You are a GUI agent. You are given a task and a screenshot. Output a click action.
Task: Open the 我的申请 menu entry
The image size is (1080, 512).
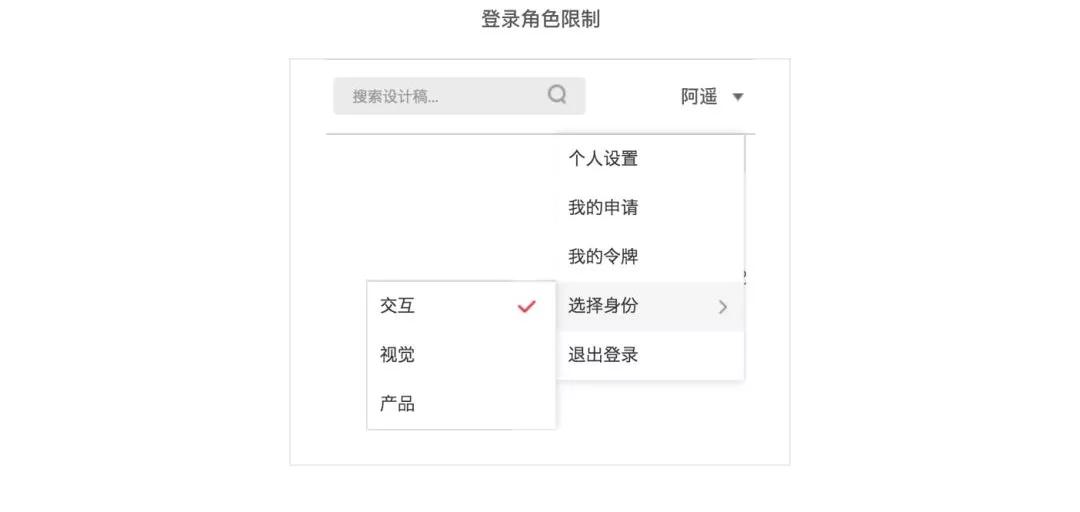(650, 208)
